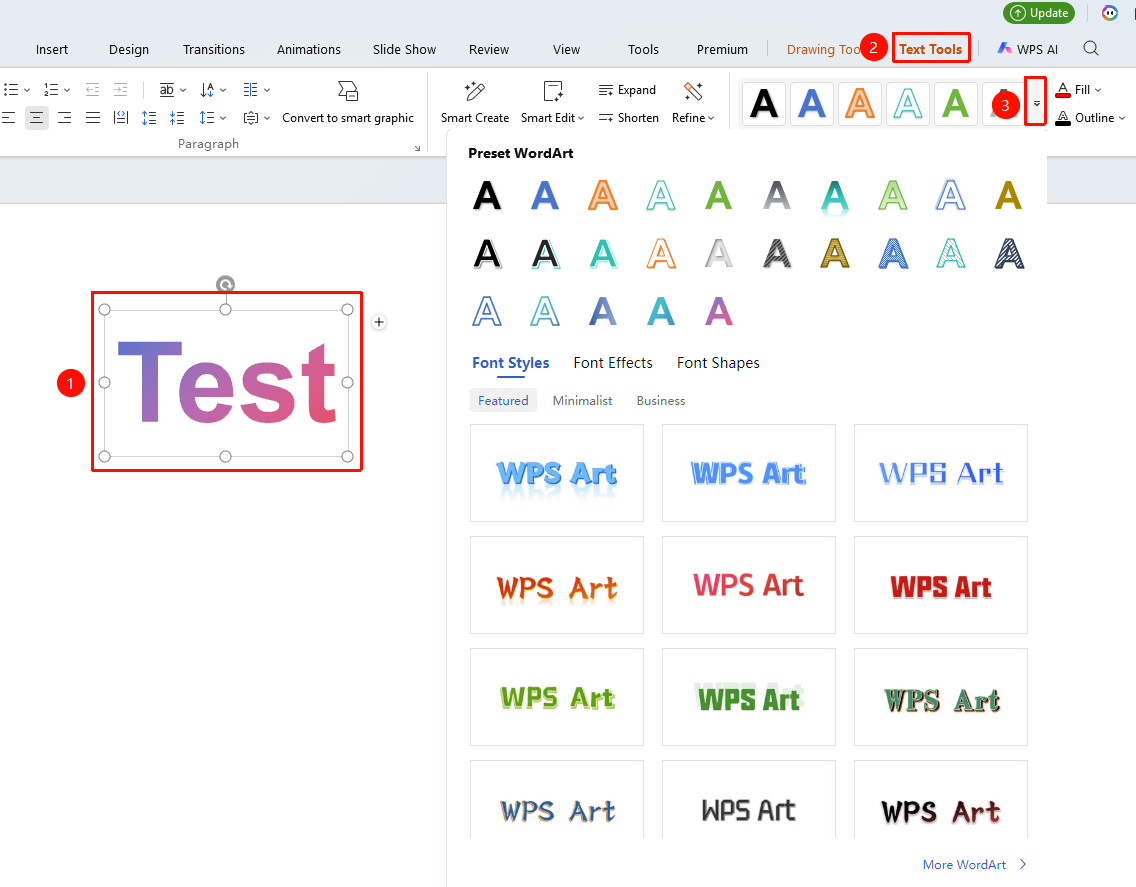Select the Business filter chip
The image size is (1136, 887).
tap(661, 401)
